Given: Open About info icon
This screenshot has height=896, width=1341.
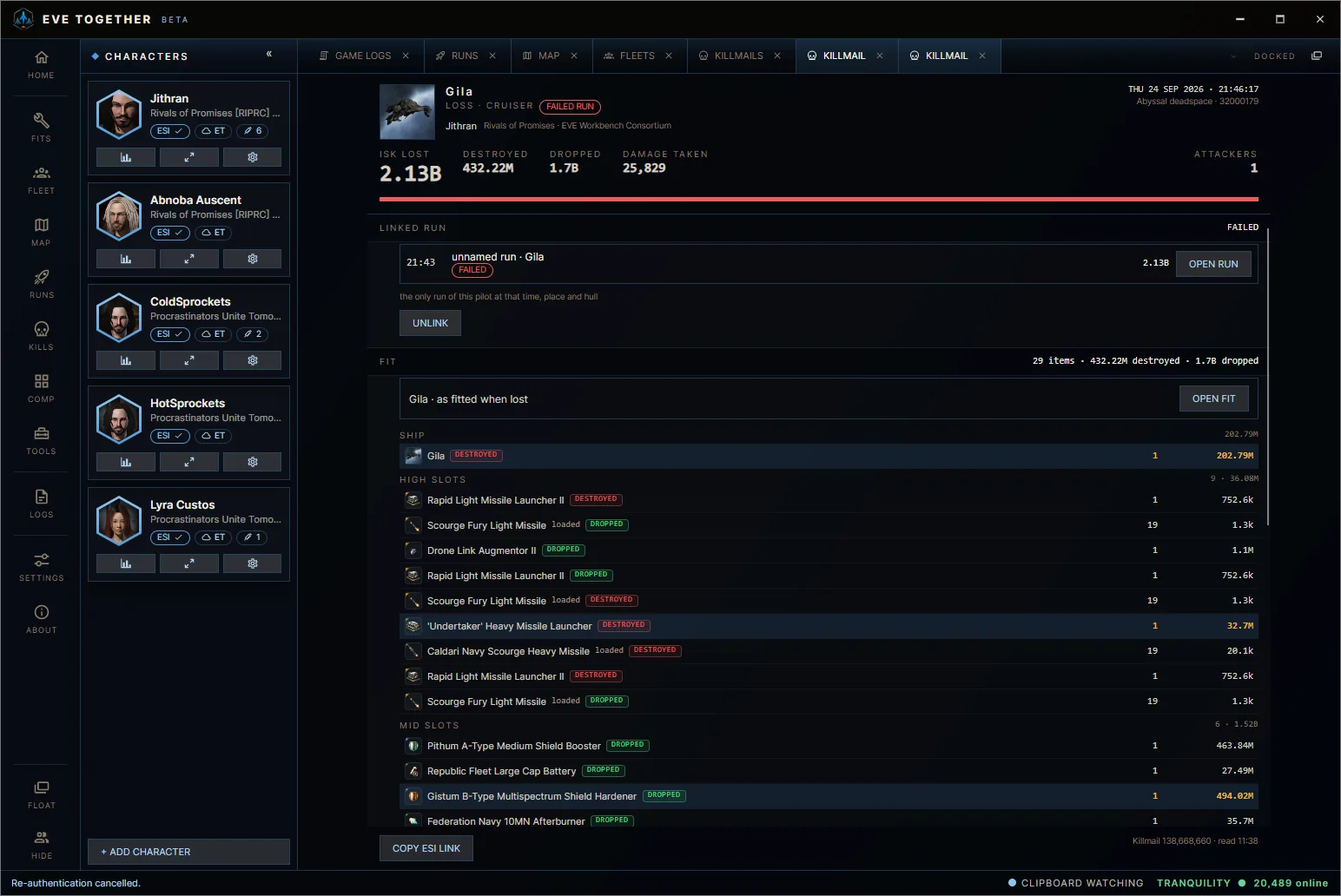Looking at the screenshot, I should pyautogui.click(x=41, y=619).
